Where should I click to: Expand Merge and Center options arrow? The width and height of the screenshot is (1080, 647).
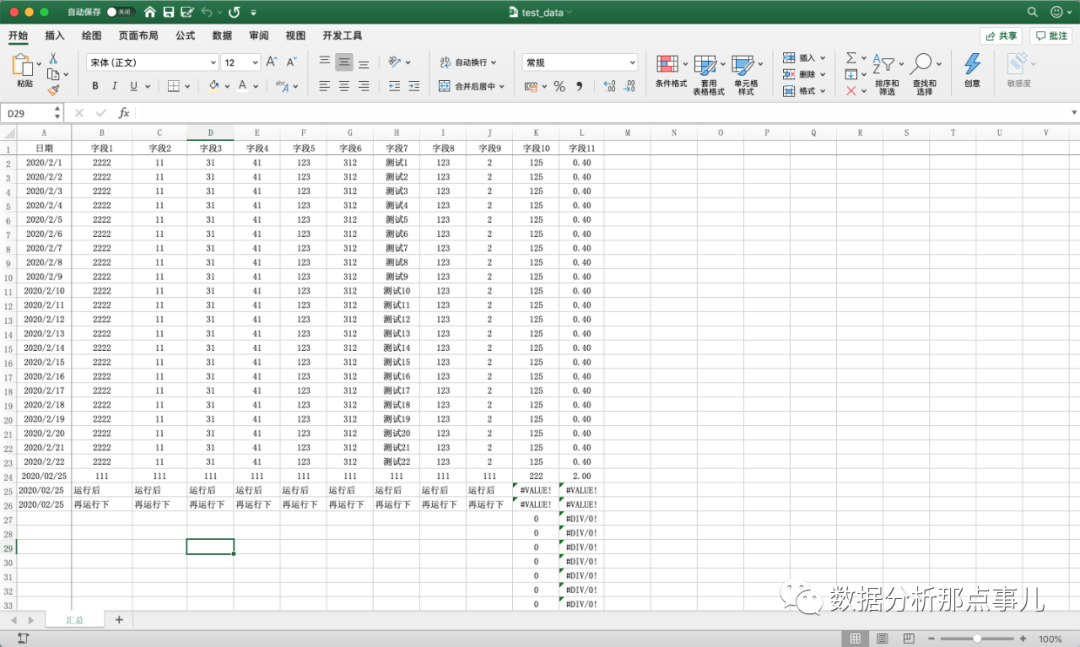(502, 87)
